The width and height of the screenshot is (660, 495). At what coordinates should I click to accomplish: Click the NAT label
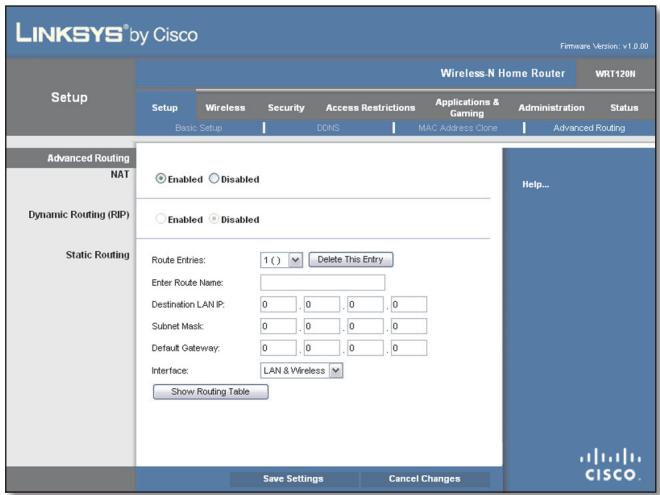[x=120, y=174]
